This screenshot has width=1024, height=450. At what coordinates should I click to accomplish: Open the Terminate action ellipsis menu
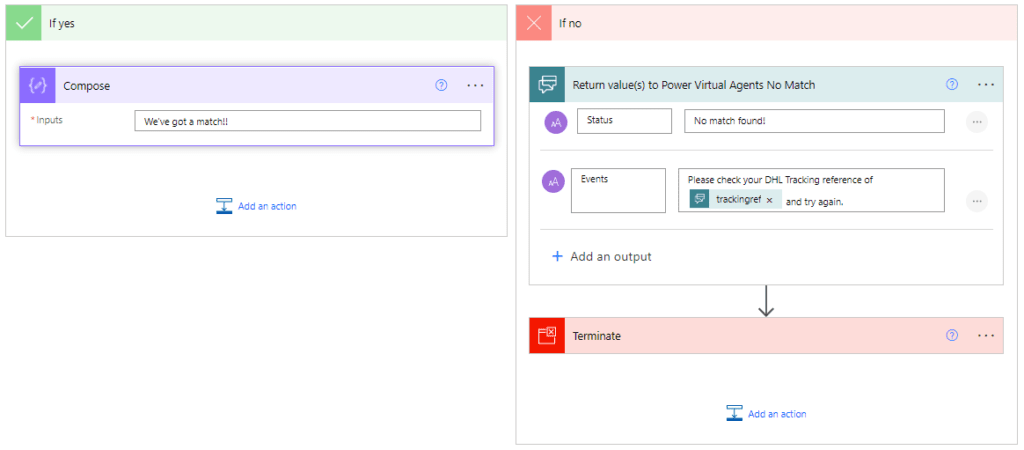986,336
